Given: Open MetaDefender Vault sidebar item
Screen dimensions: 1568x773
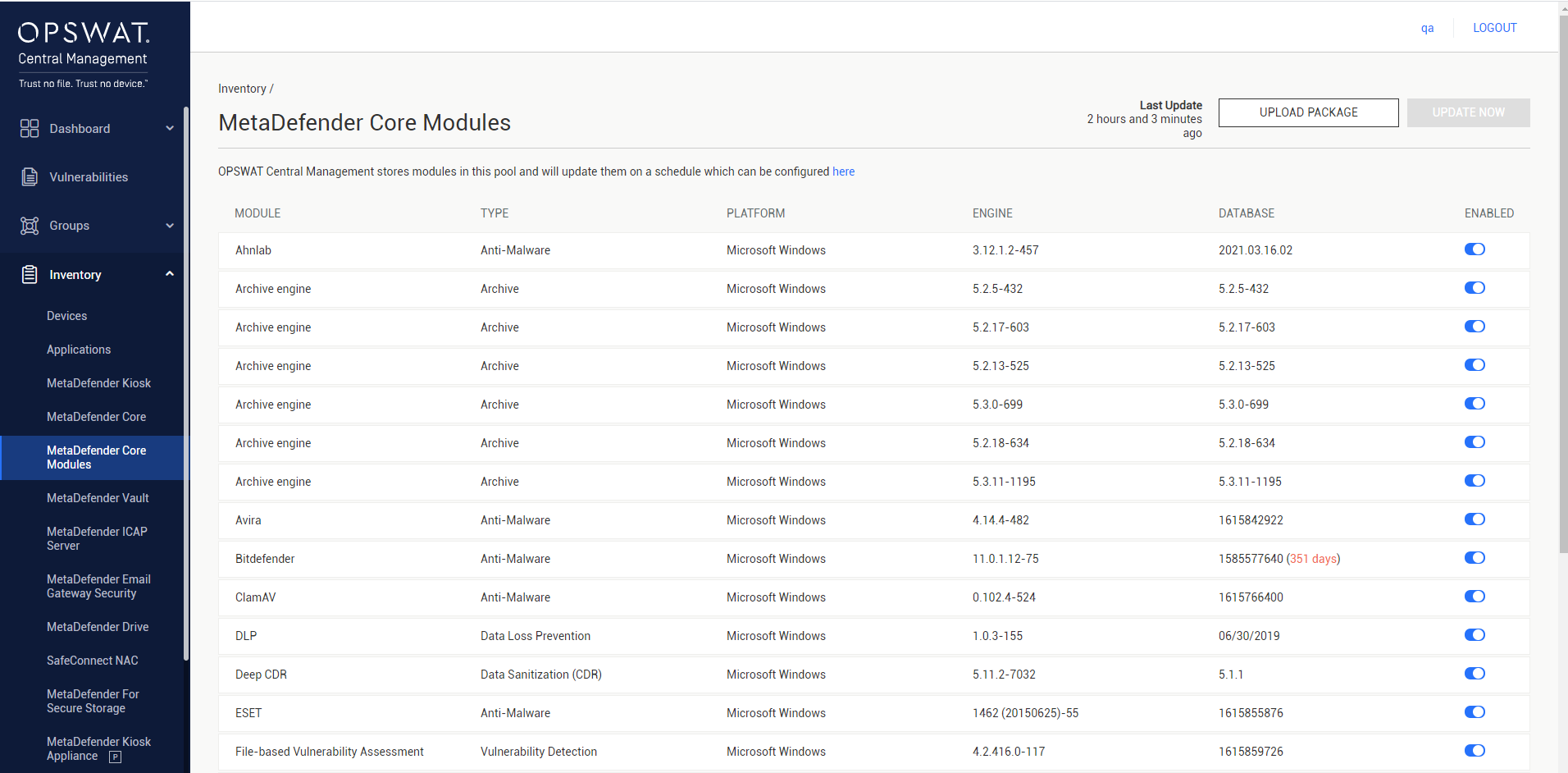Looking at the screenshot, I should (98, 498).
